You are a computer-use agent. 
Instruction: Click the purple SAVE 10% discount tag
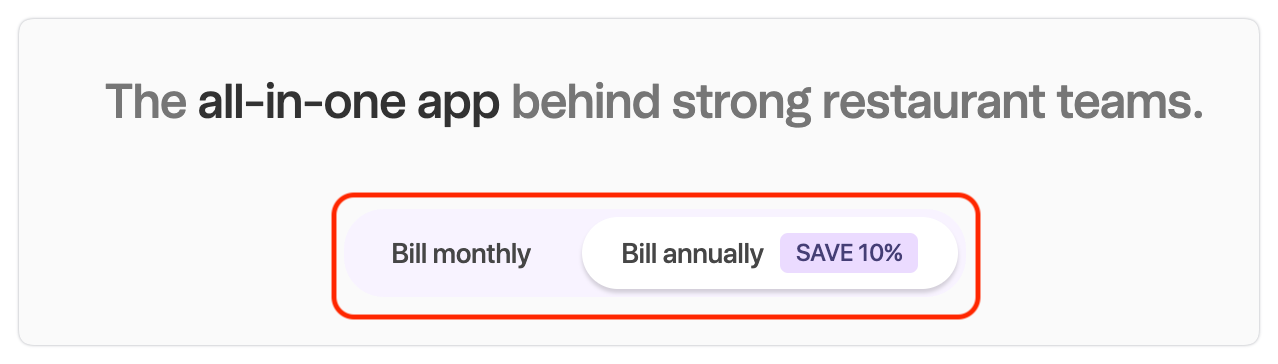click(849, 254)
